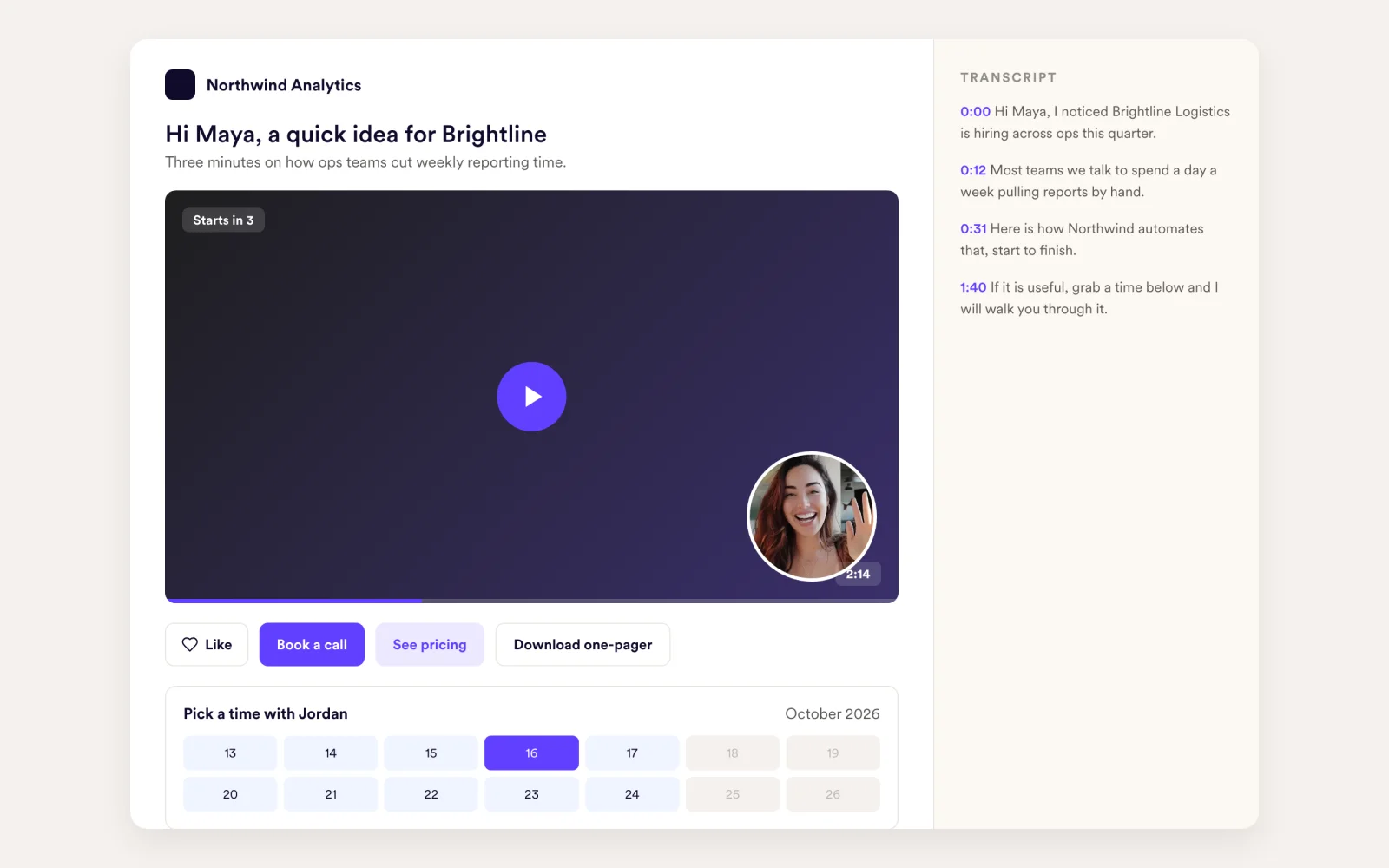Click the Northwind Analytics company name
The image size is (1389, 868).
coord(284,85)
